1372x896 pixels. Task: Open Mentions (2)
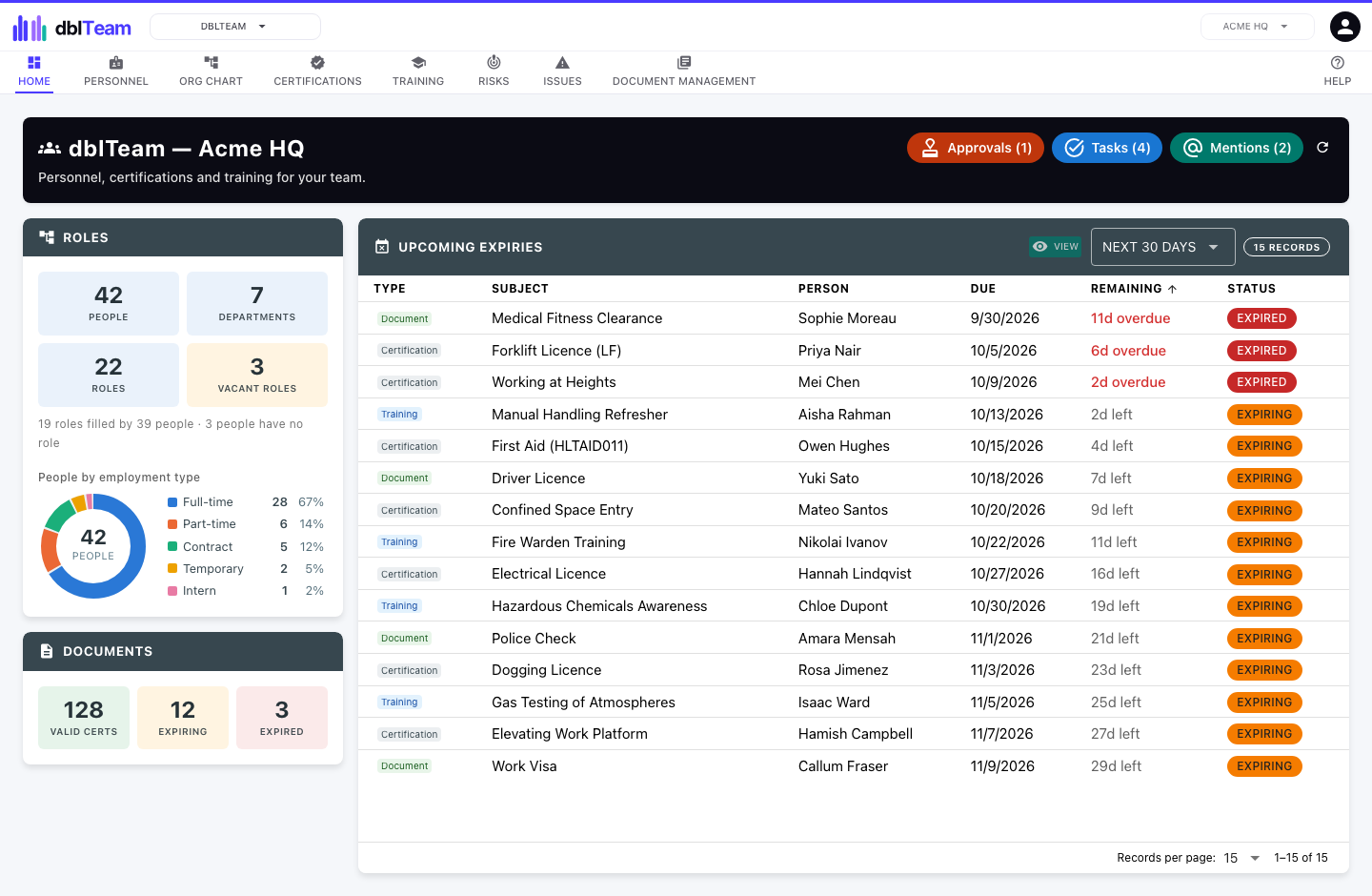[1237, 148]
